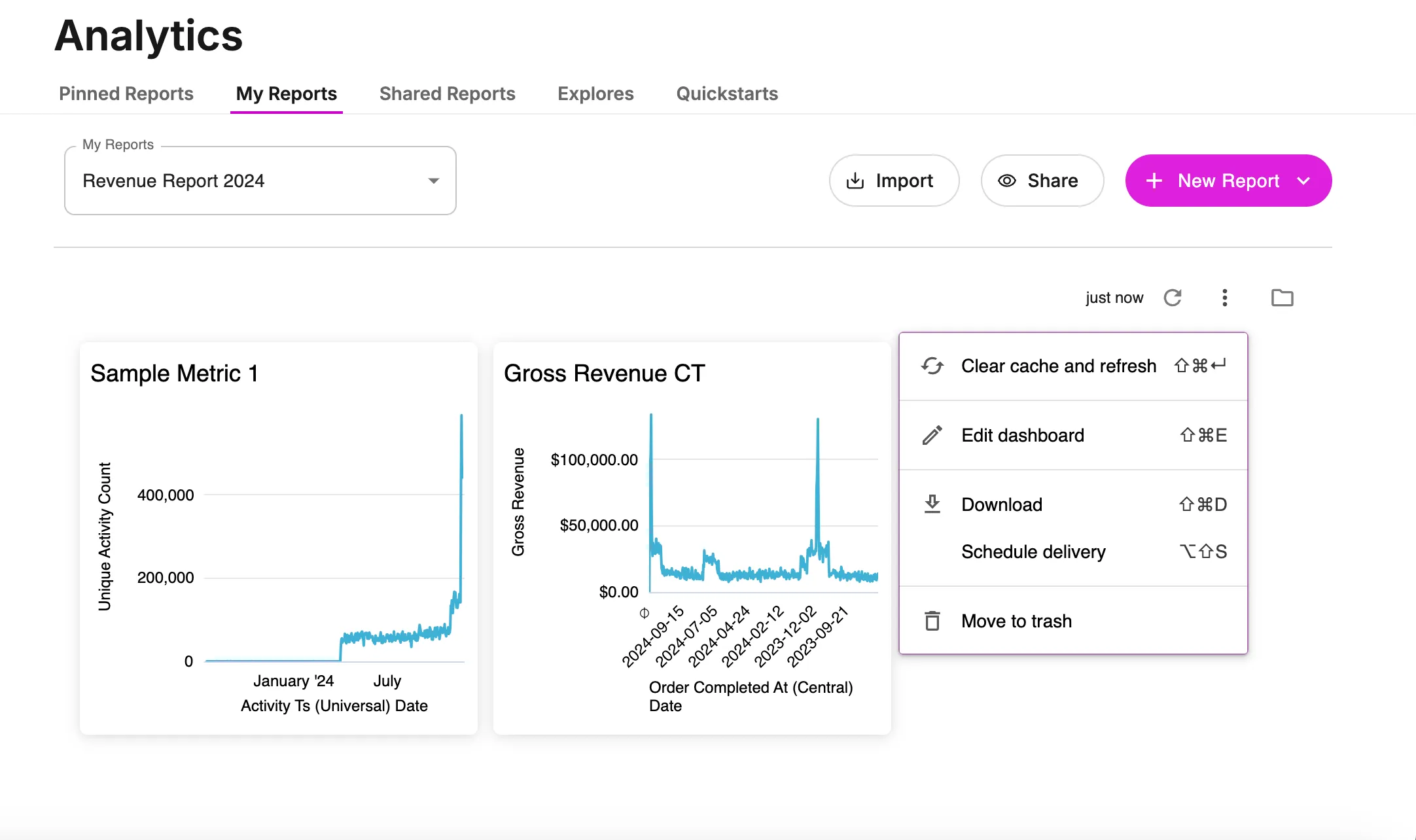Choose Clear cache and refresh from menu

pyautogui.click(x=1073, y=366)
